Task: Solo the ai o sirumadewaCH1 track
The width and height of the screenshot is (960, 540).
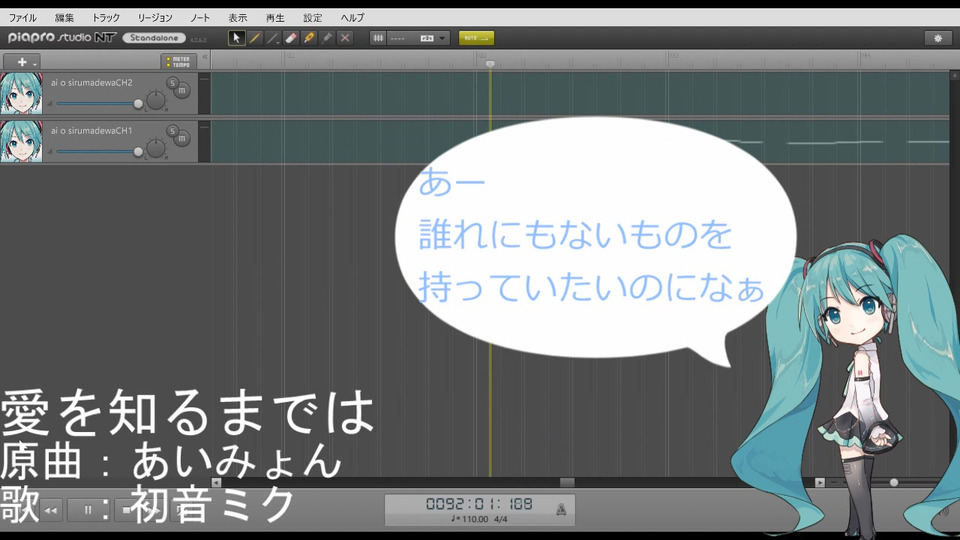Action: (173, 131)
